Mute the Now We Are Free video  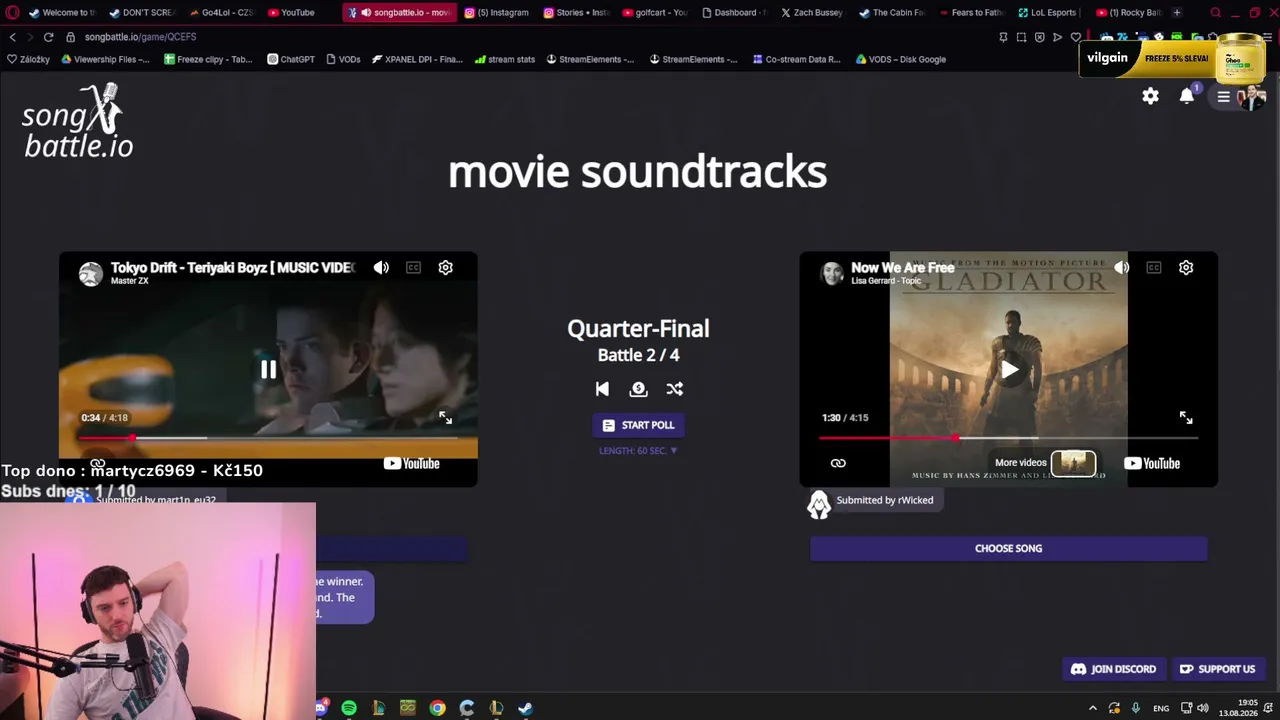coord(1122,268)
